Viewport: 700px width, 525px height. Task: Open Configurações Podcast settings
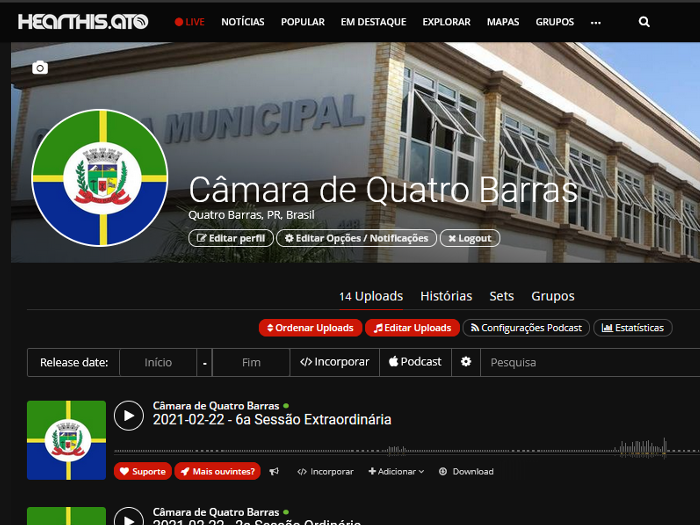click(526, 328)
